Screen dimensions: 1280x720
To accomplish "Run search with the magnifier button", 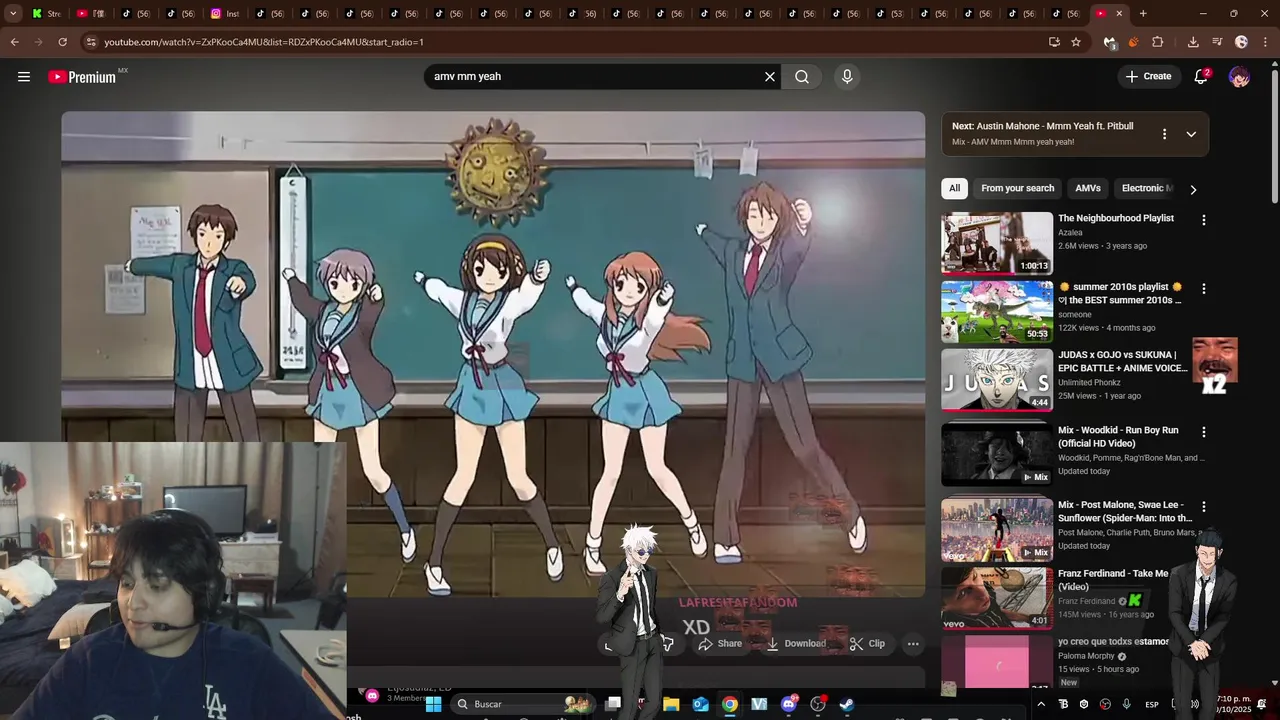I will [x=802, y=77].
